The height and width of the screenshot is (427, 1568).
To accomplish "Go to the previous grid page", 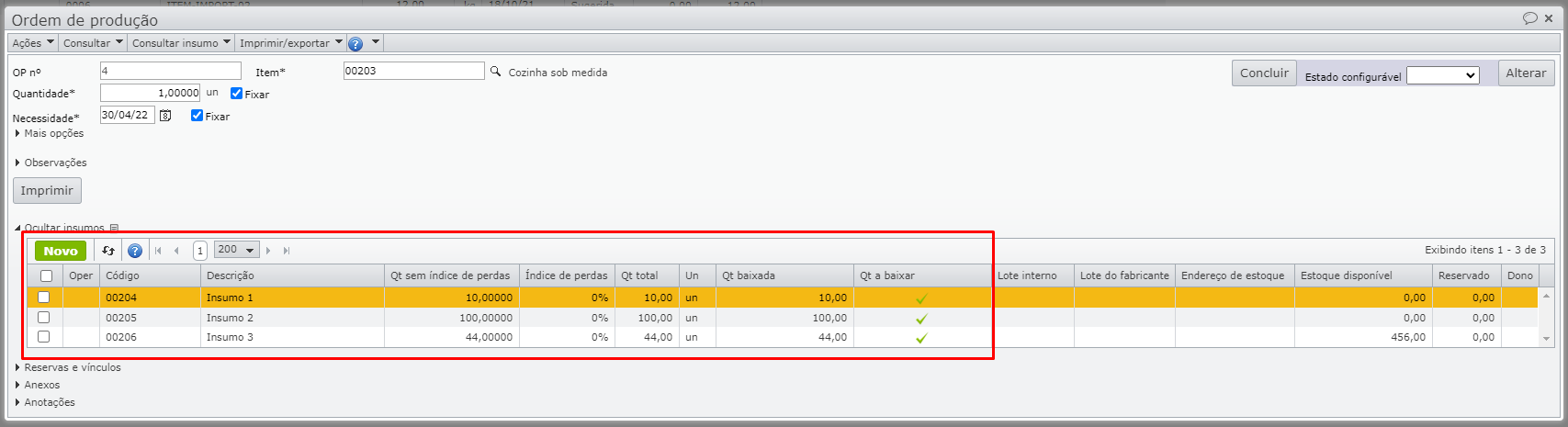I will 176,250.
